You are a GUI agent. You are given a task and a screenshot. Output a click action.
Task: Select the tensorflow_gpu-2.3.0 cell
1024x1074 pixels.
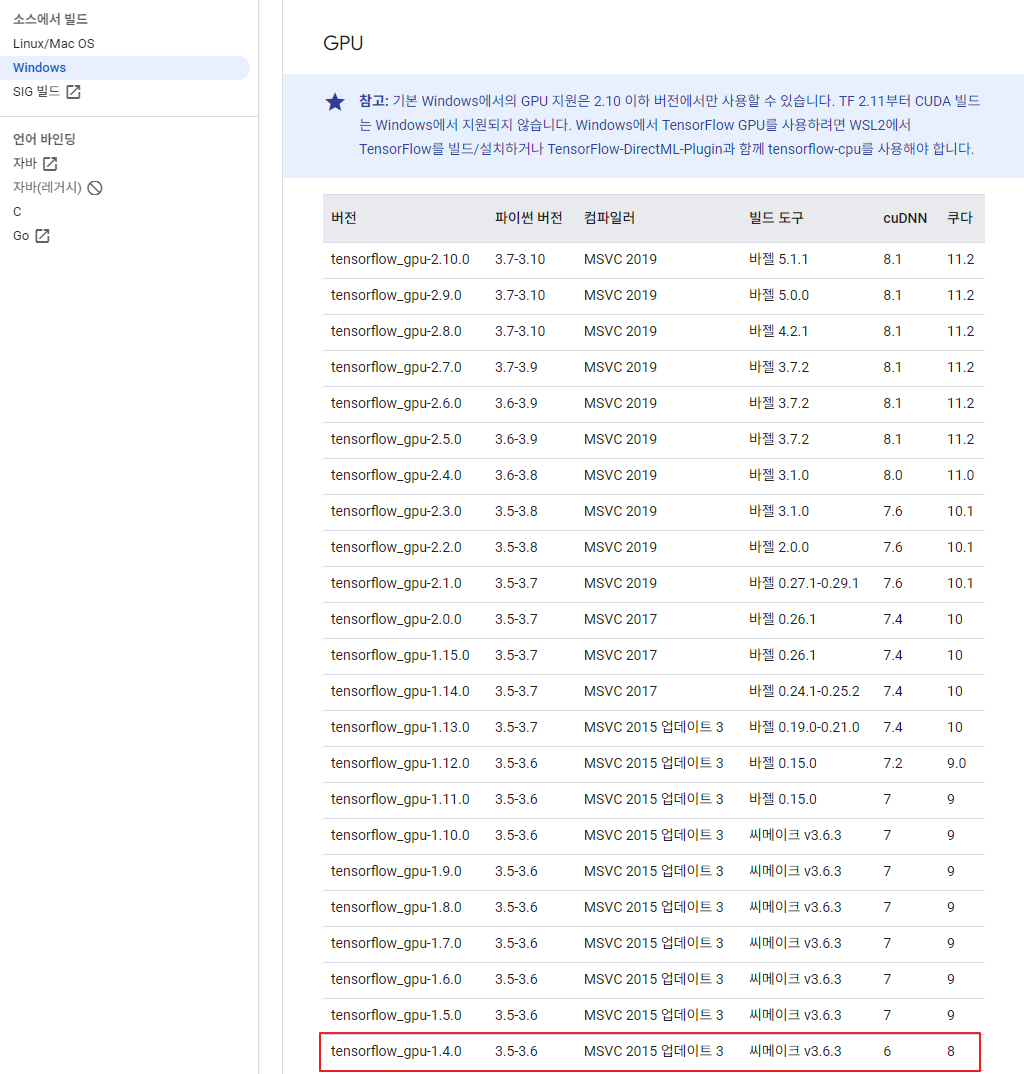(396, 511)
